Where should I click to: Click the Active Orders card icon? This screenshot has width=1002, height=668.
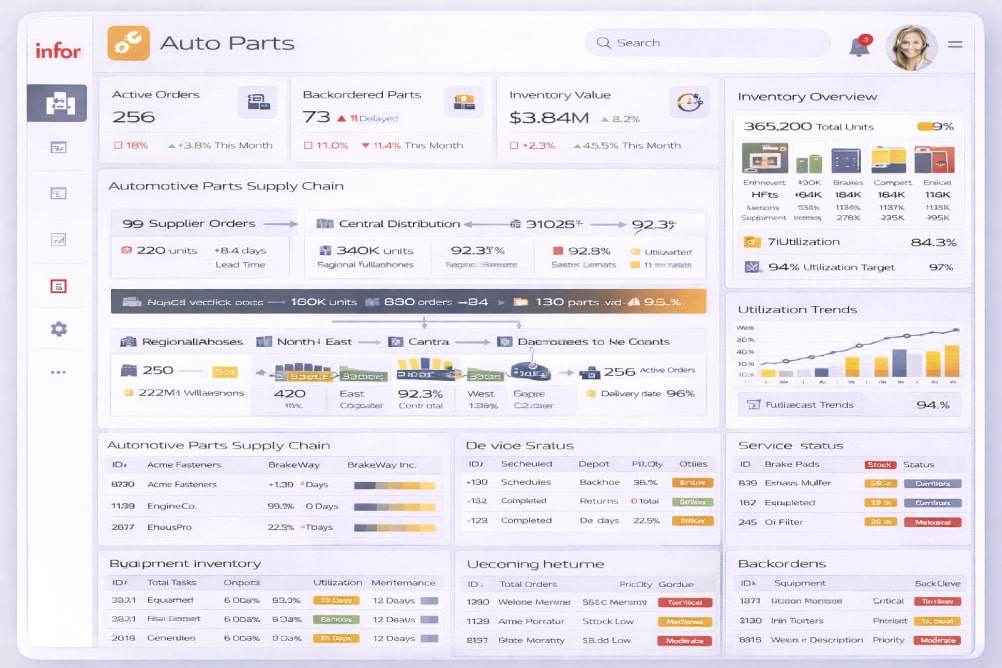click(x=257, y=101)
